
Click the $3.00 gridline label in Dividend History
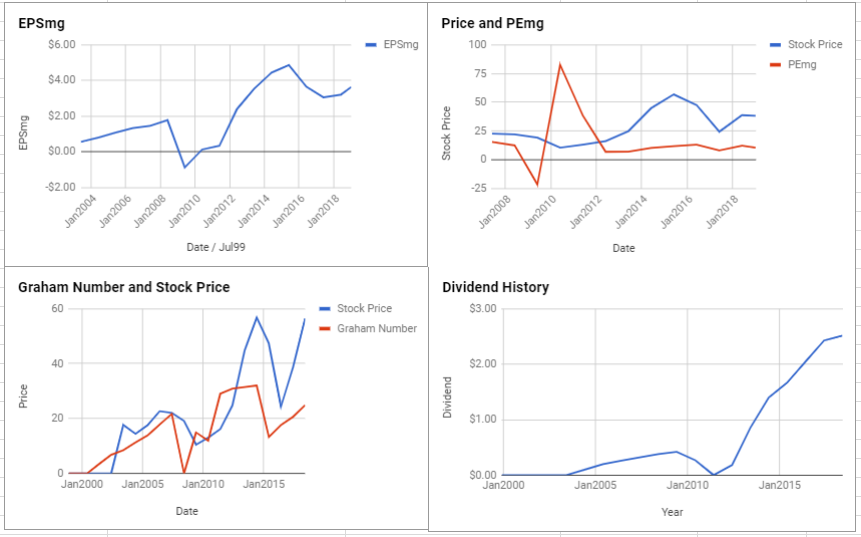tap(483, 309)
